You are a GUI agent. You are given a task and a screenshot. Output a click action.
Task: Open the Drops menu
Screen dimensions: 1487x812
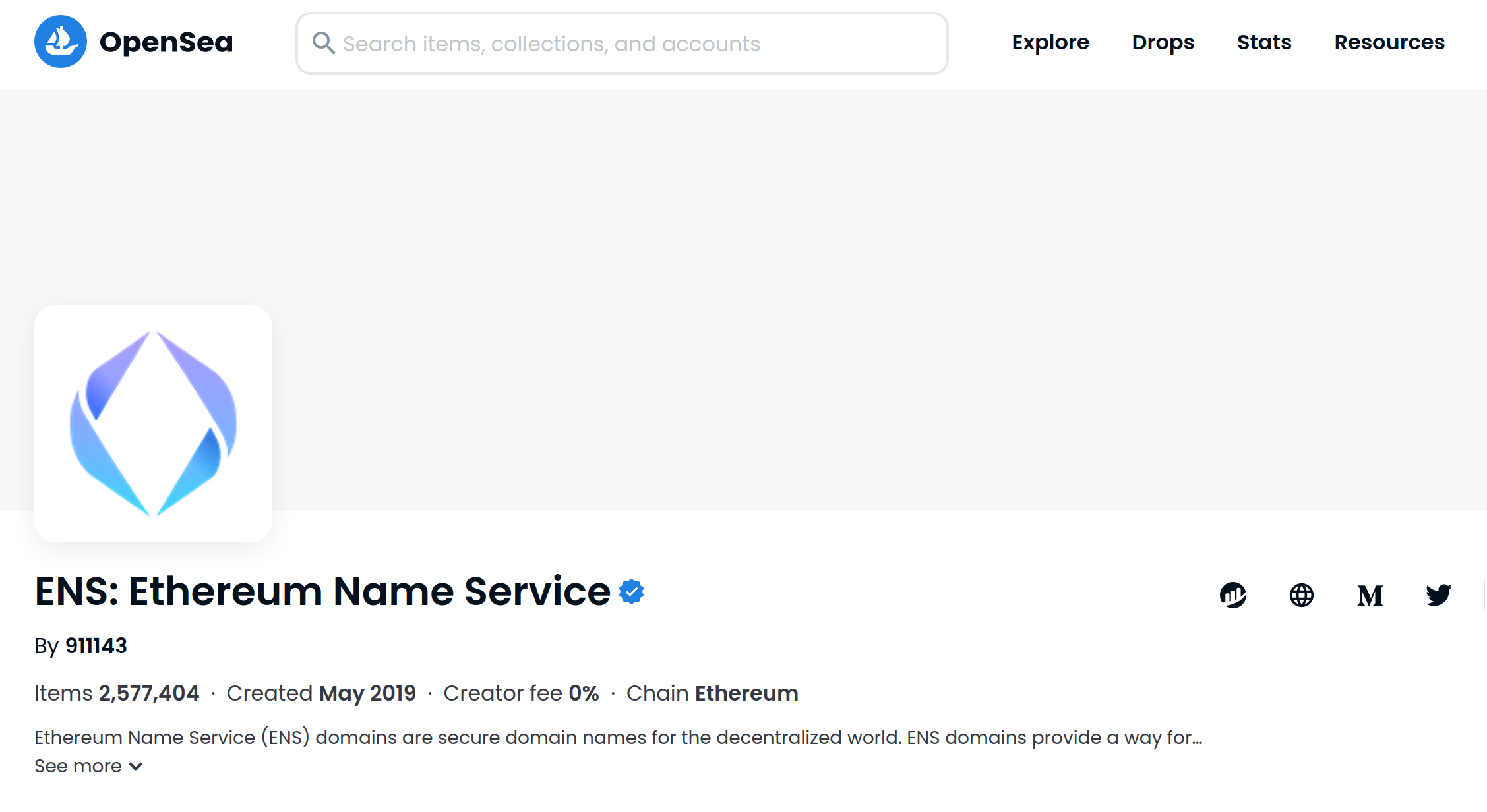[x=1163, y=42]
